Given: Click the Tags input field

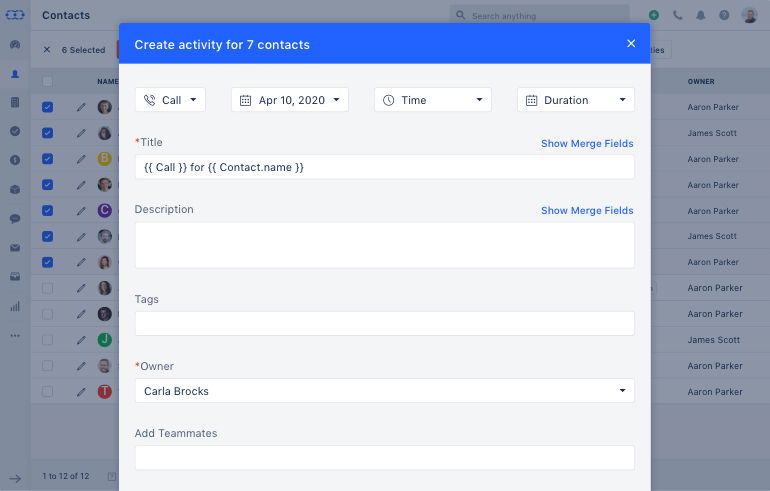Looking at the screenshot, I should point(385,324).
